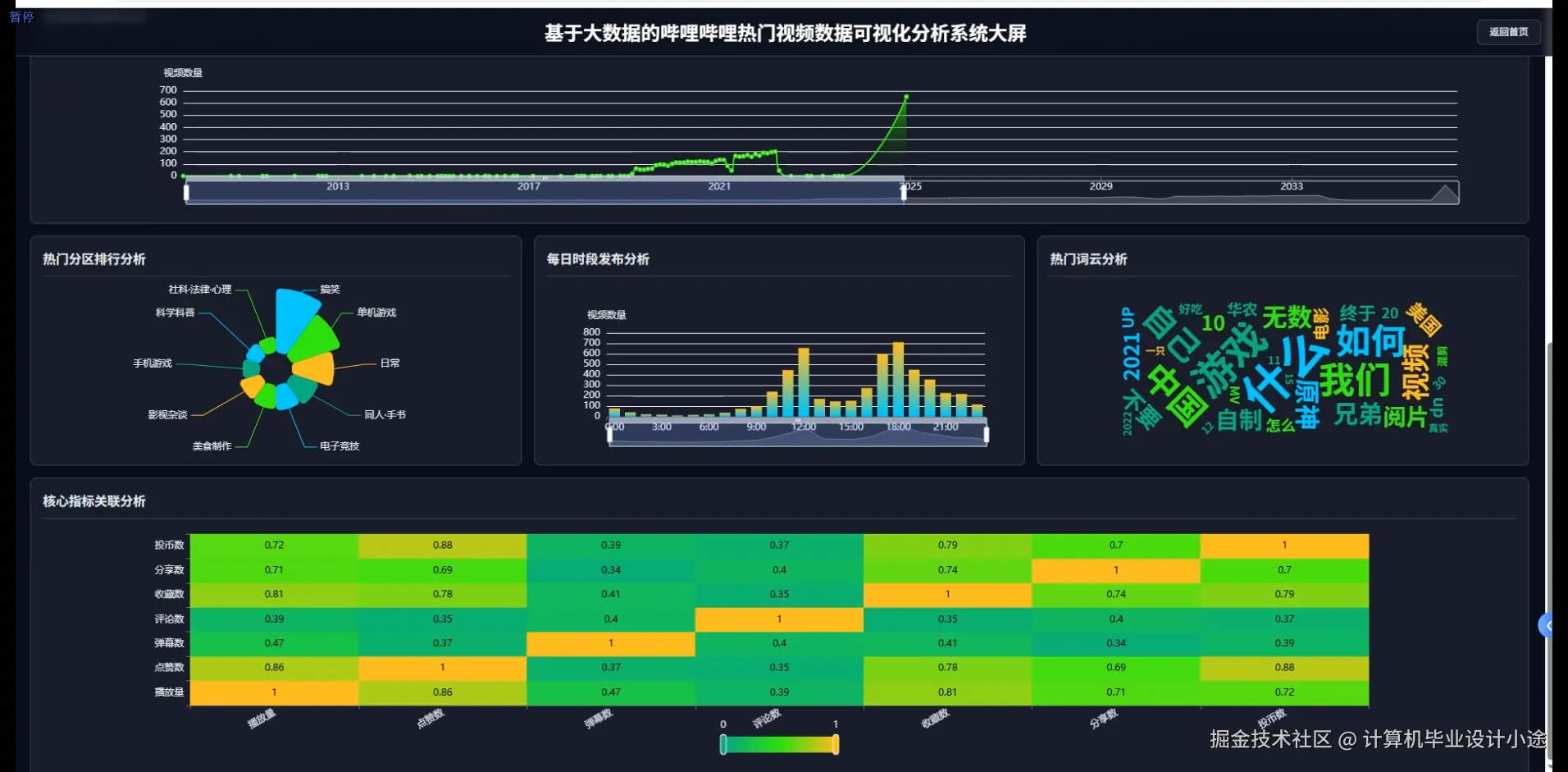Click the 科学科普 label in rose chart
1568x772 pixels.
(x=175, y=313)
